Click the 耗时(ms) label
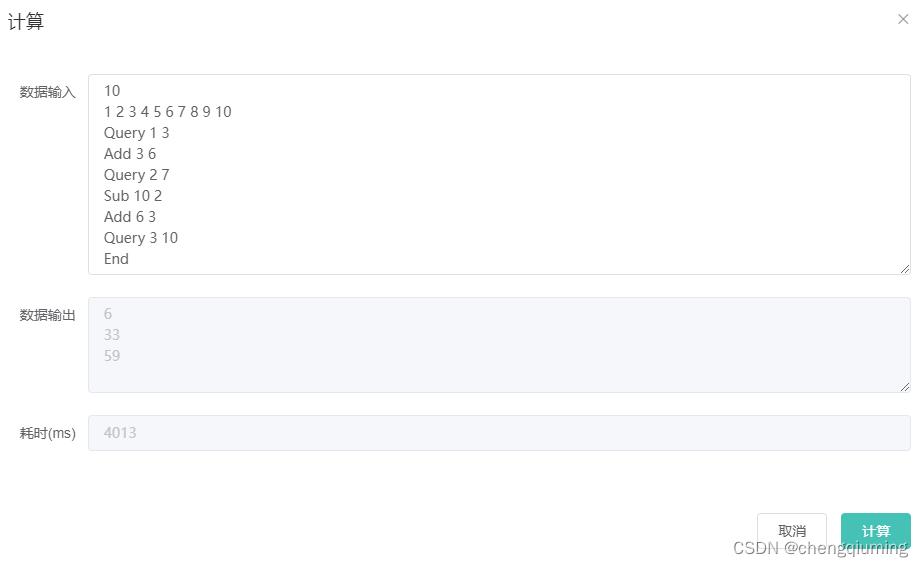This screenshot has width=923, height=567. (x=48, y=433)
